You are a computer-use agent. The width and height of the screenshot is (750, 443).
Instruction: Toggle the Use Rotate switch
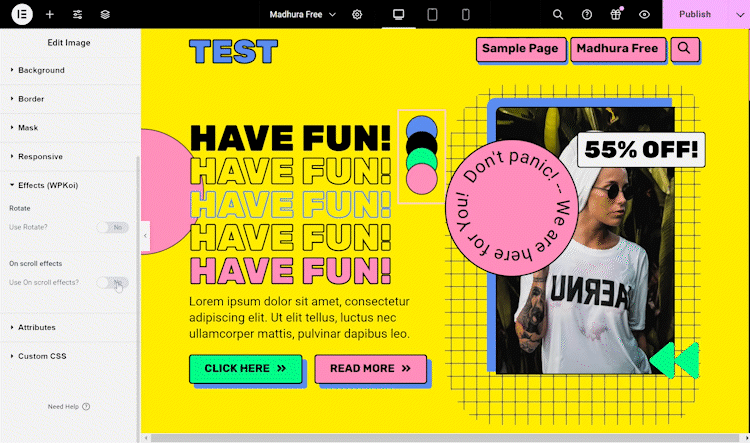tap(113, 227)
